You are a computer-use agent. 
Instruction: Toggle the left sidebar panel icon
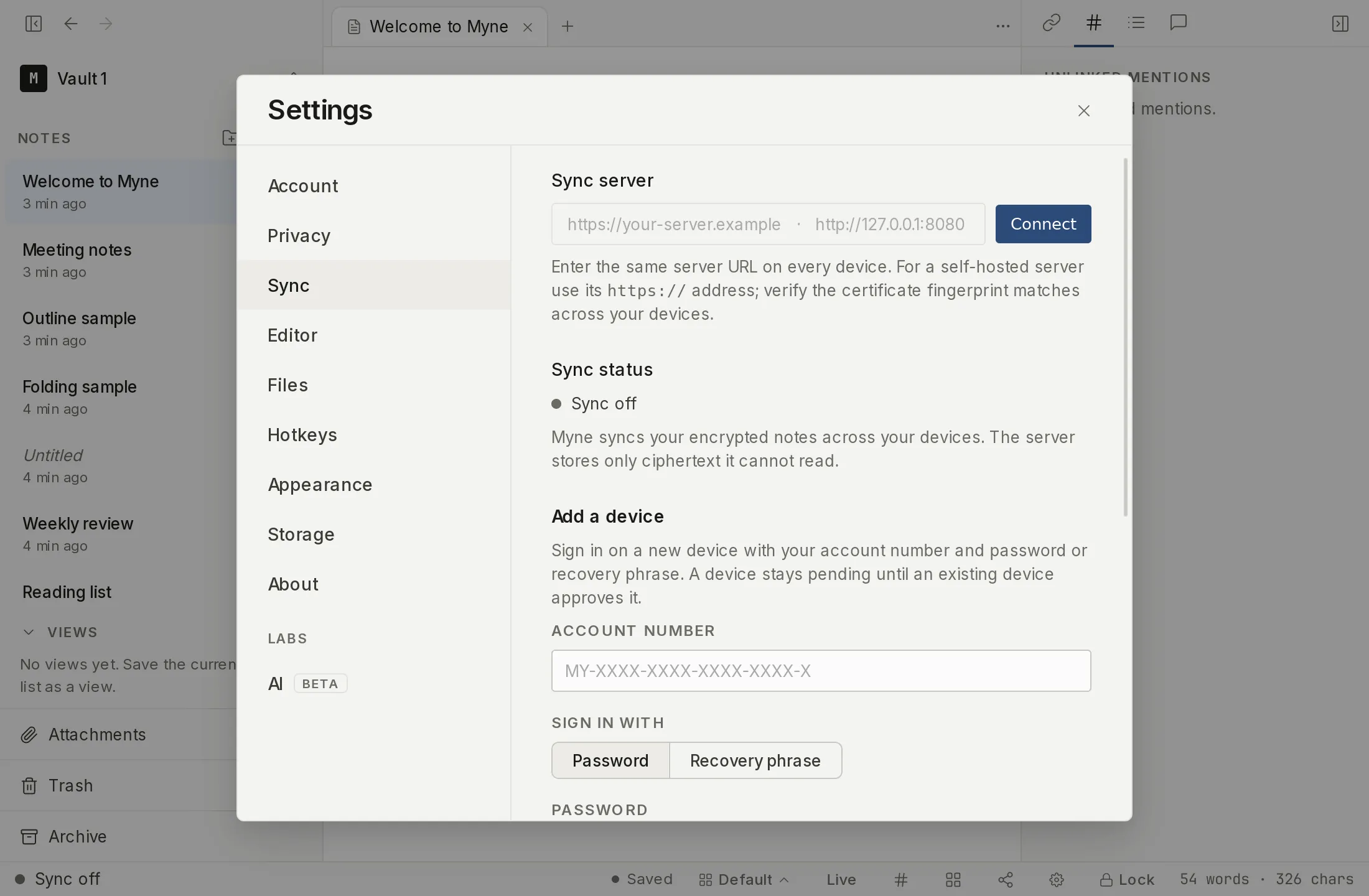pyautogui.click(x=34, y=24)
